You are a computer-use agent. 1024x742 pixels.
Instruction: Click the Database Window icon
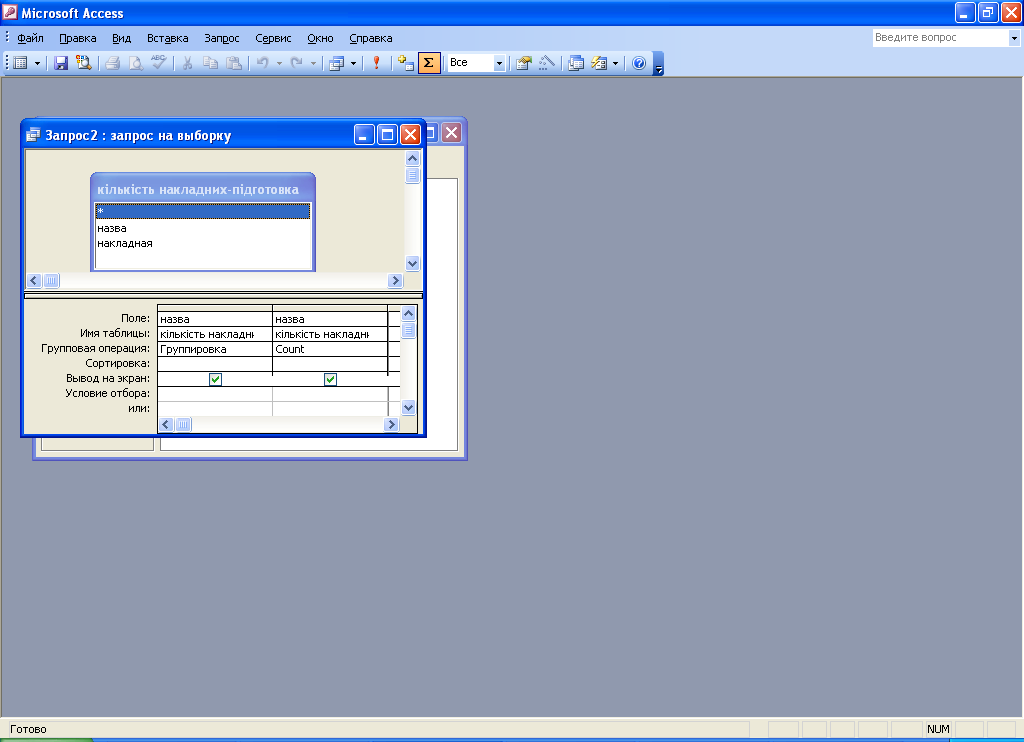[x=576, y=63]
